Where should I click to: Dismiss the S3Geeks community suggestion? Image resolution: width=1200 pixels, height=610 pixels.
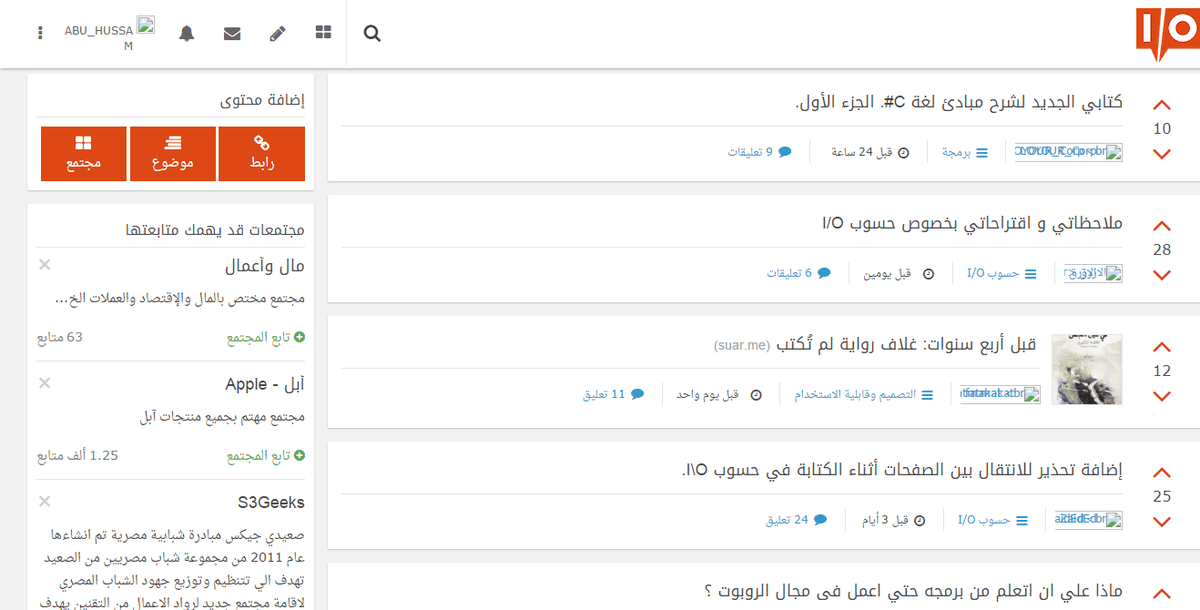pos(44,500)
